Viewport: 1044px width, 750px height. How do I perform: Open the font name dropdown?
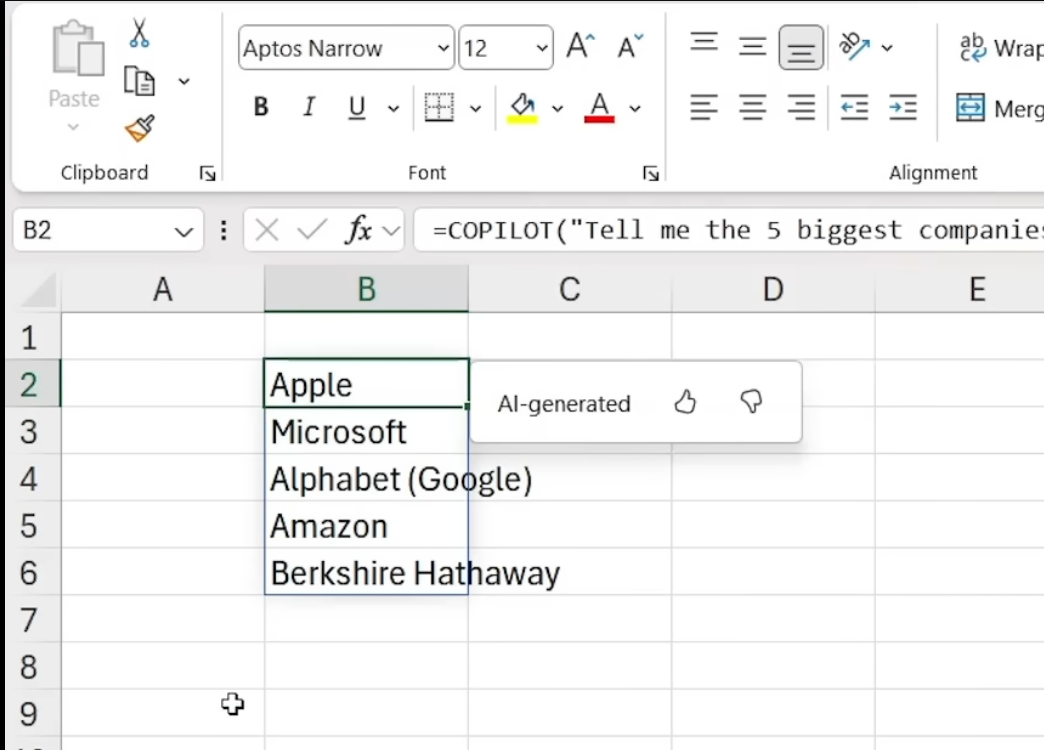[443, 48]
